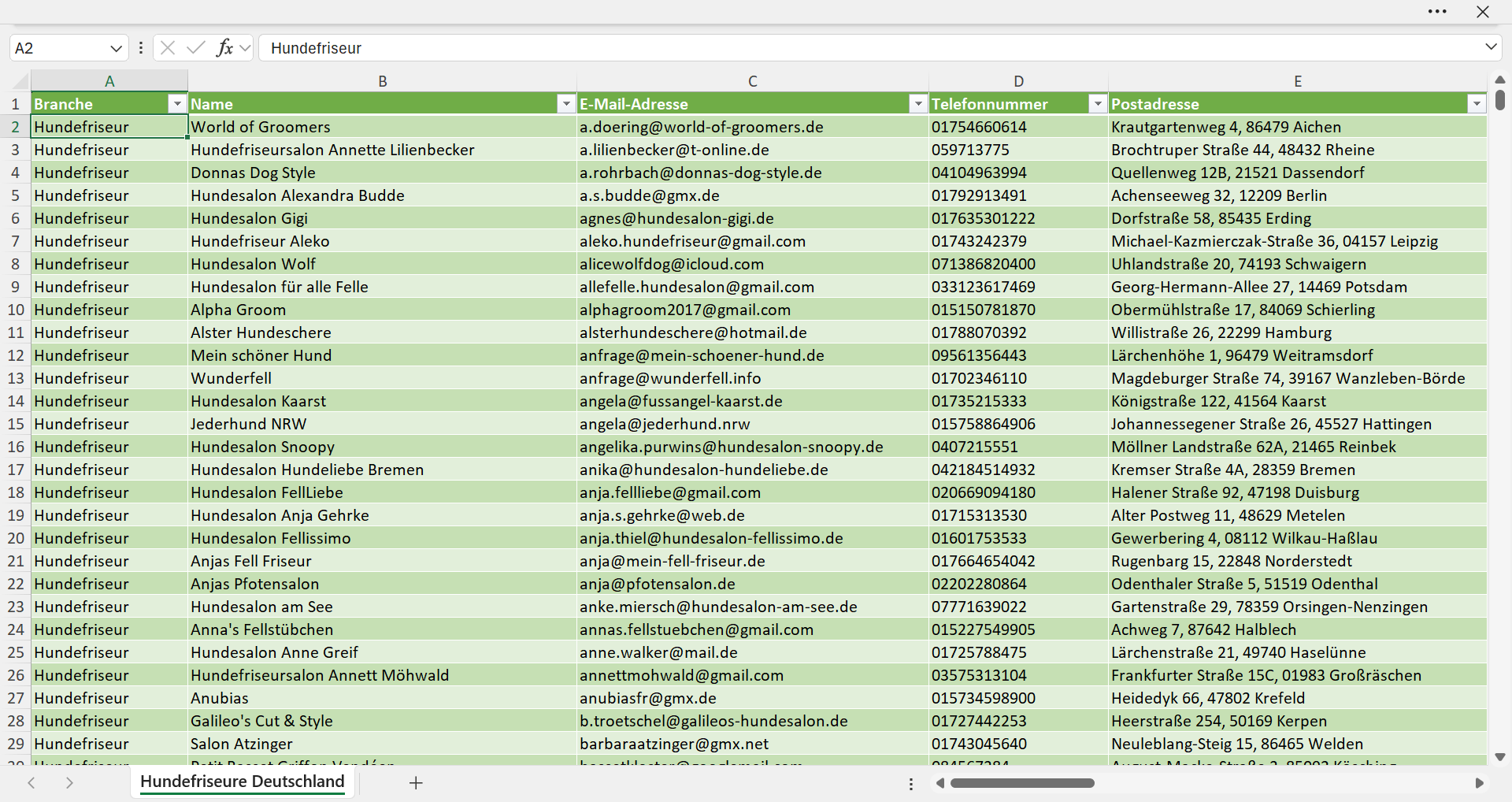Click the Alpha Groom name cell

pos(383,310)
